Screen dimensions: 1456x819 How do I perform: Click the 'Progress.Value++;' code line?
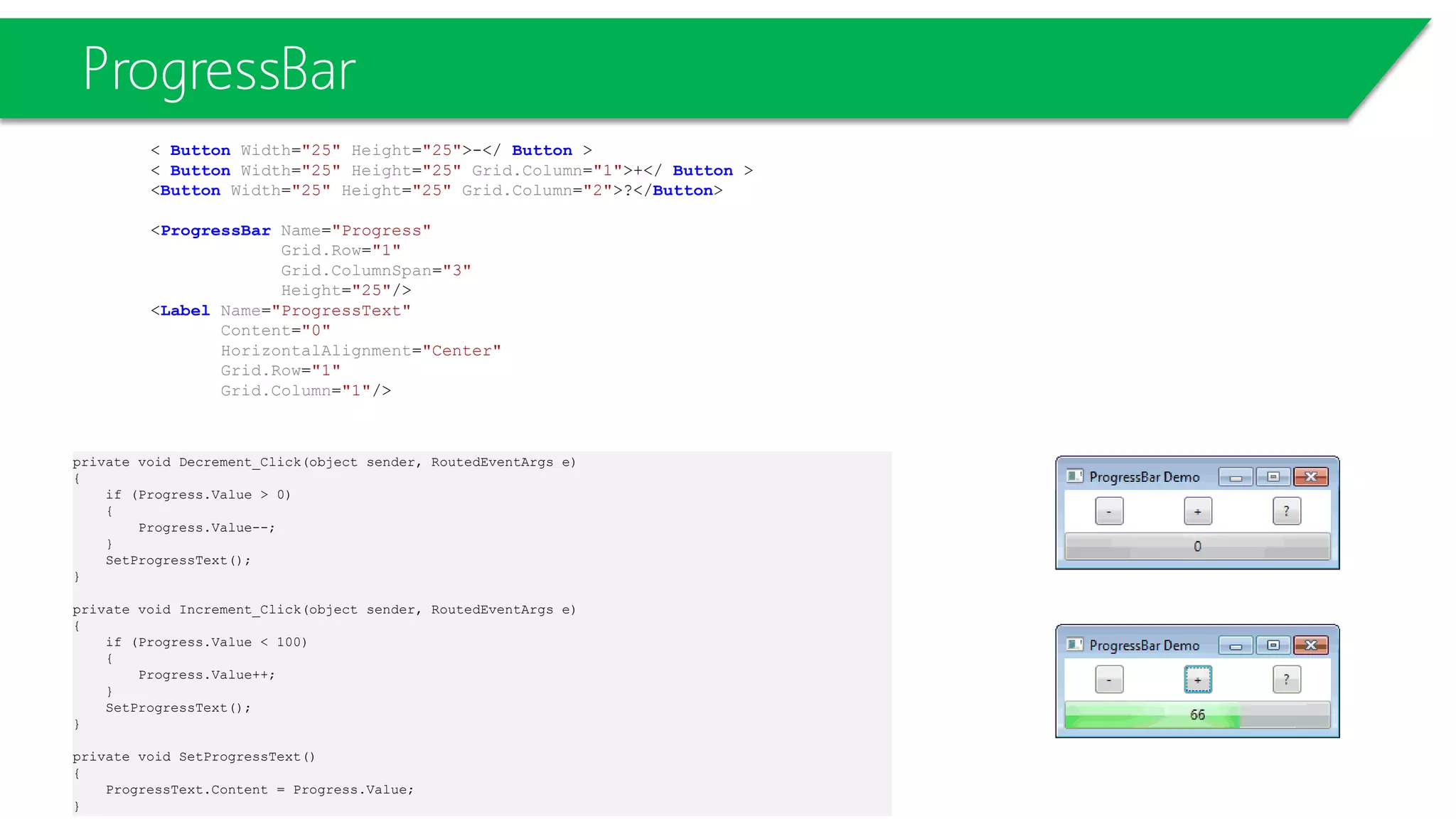pos(207,675)
